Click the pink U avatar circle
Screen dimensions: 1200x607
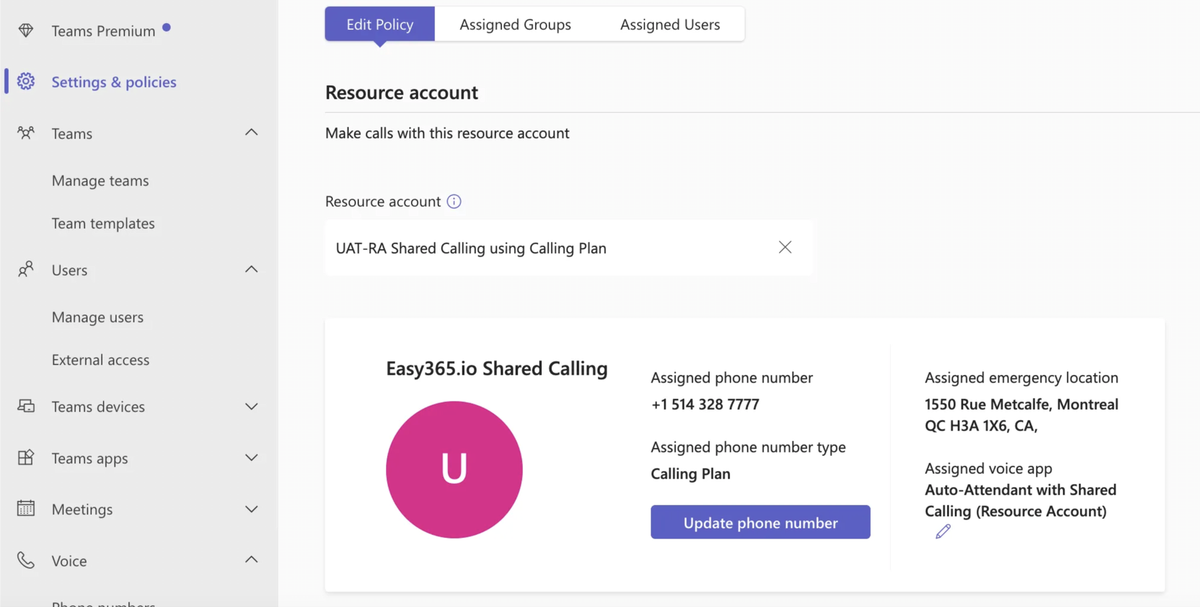pyautogui.click(x=454, y=469)
